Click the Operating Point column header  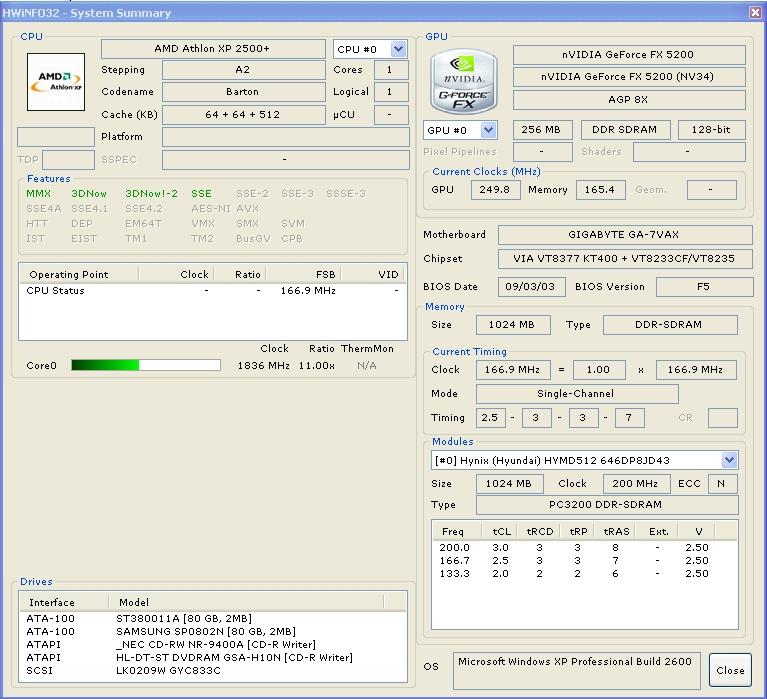pos(68,274)
